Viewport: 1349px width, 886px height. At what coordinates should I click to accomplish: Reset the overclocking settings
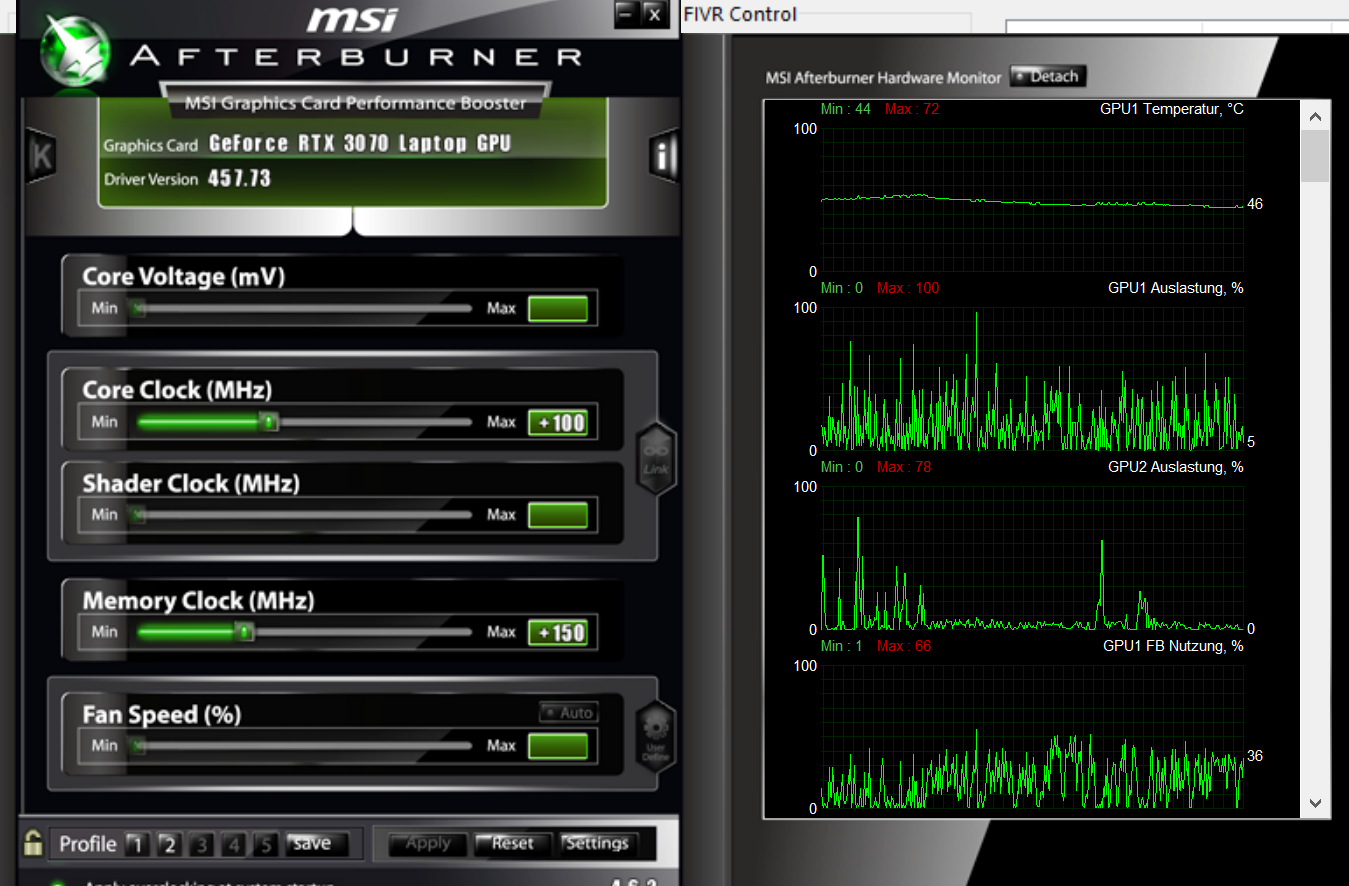tap(513, 844)
